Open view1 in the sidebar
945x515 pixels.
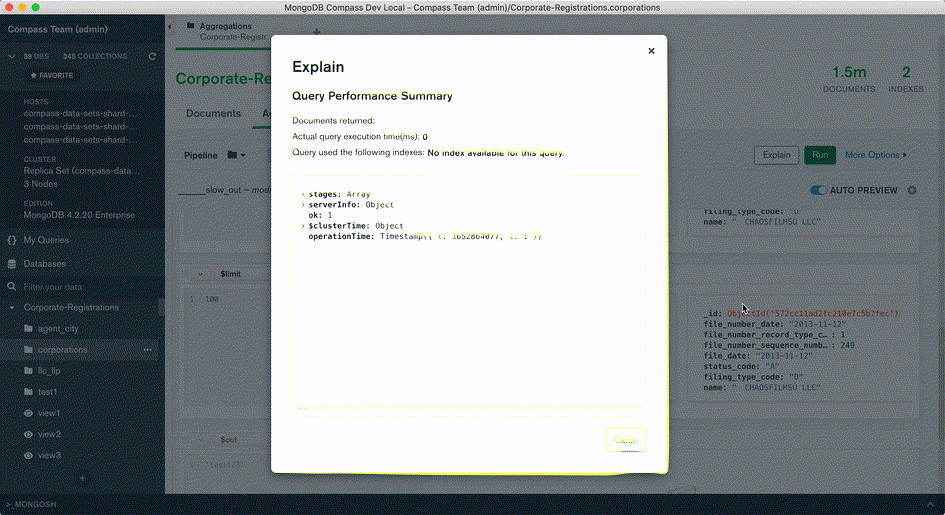[x=49, y=413]
